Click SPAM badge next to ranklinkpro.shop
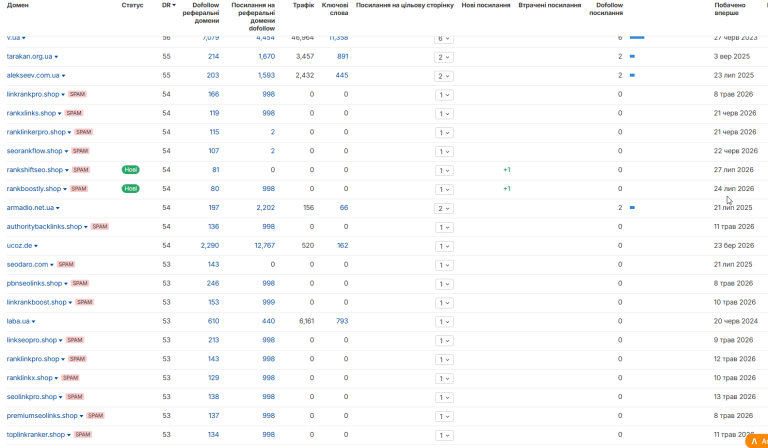The image size is (768, 448). click(77, 359)
